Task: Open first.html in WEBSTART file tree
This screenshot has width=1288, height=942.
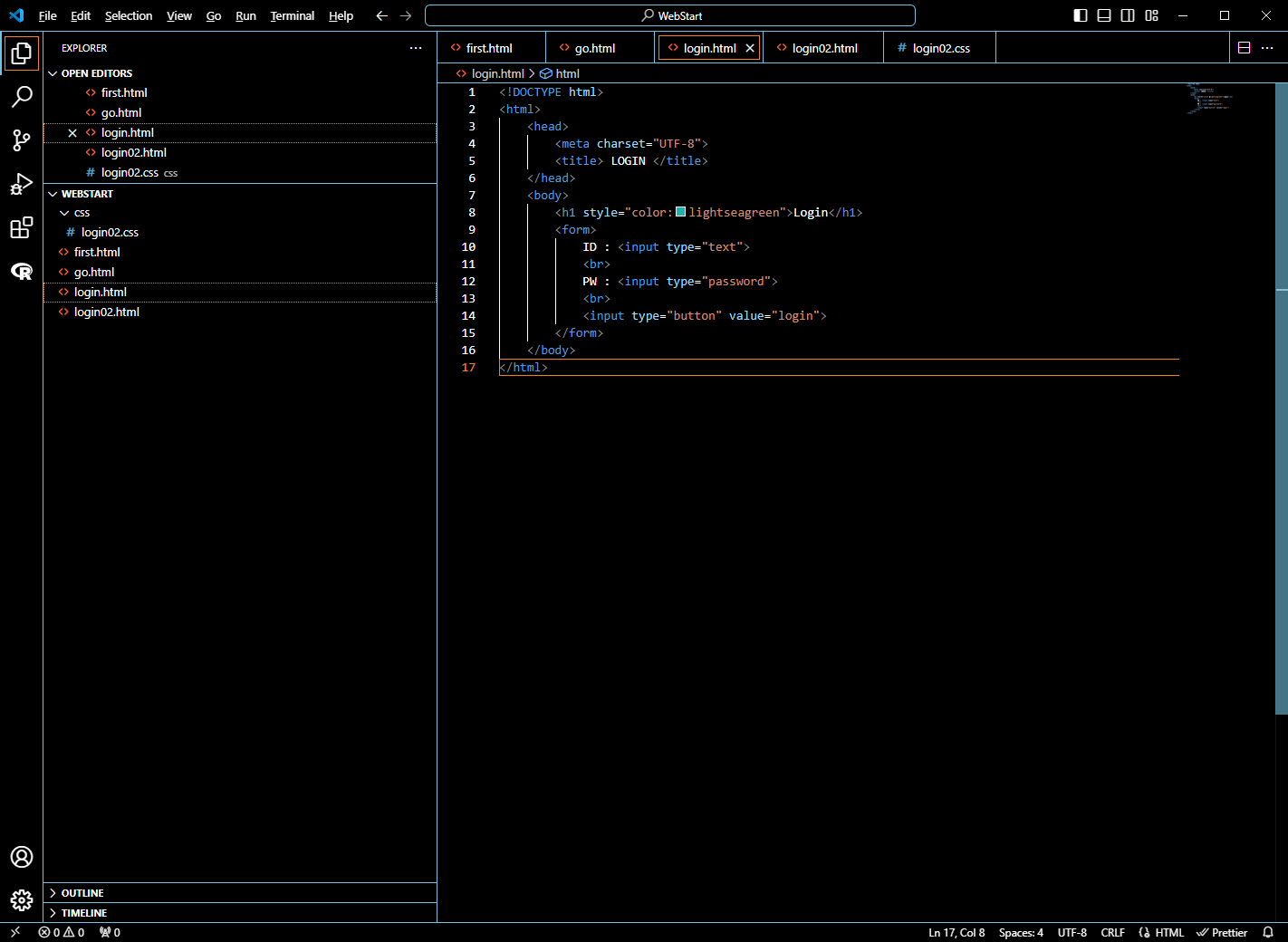Action: [240, 253]
